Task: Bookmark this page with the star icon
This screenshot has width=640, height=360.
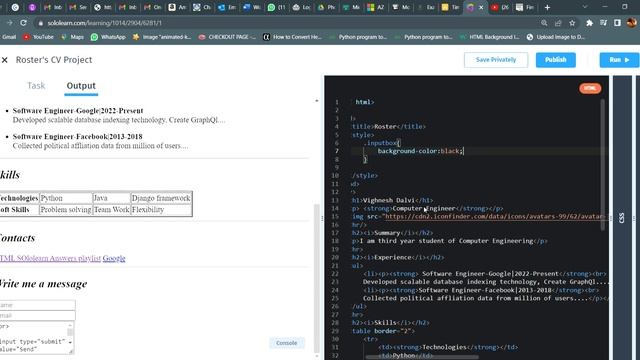Action: tap(572, 23)
